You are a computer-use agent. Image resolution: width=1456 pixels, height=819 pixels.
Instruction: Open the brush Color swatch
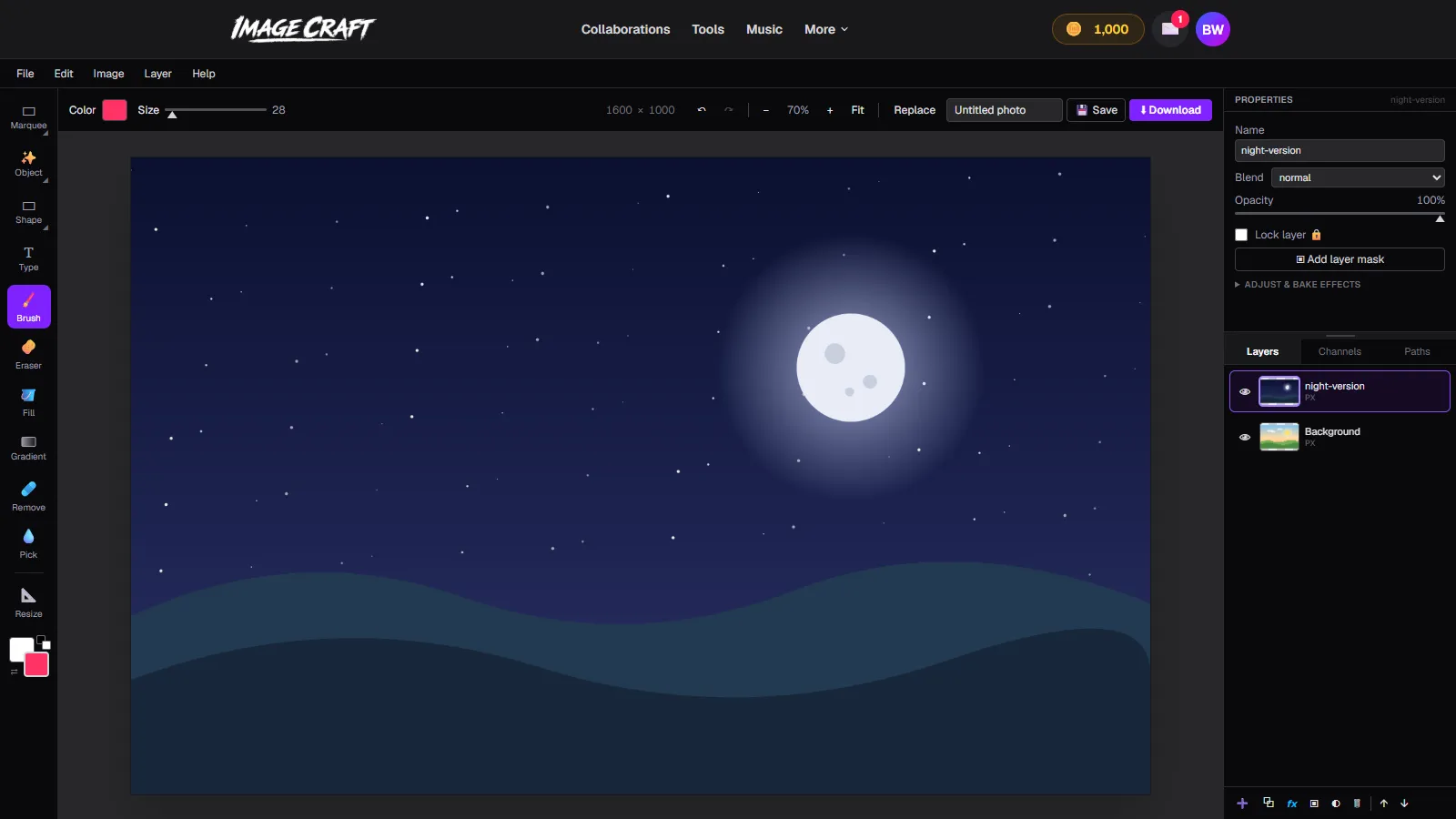pyautogui.click(x=115, y=110)
